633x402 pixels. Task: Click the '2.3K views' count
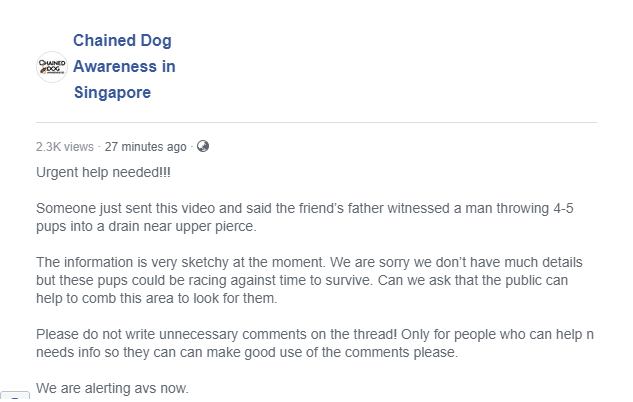pyautogui.click(x=65, y=147)
